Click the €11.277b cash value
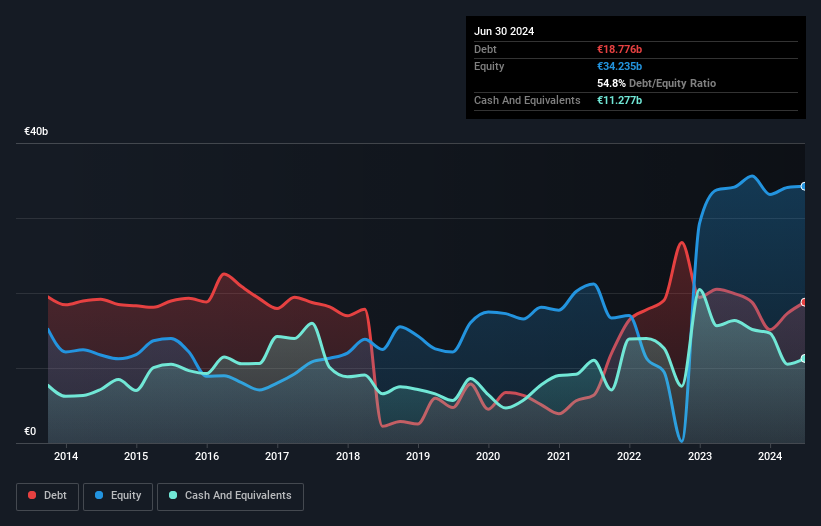The width and height of the screenshot is (821, 526). click(619, 100)
